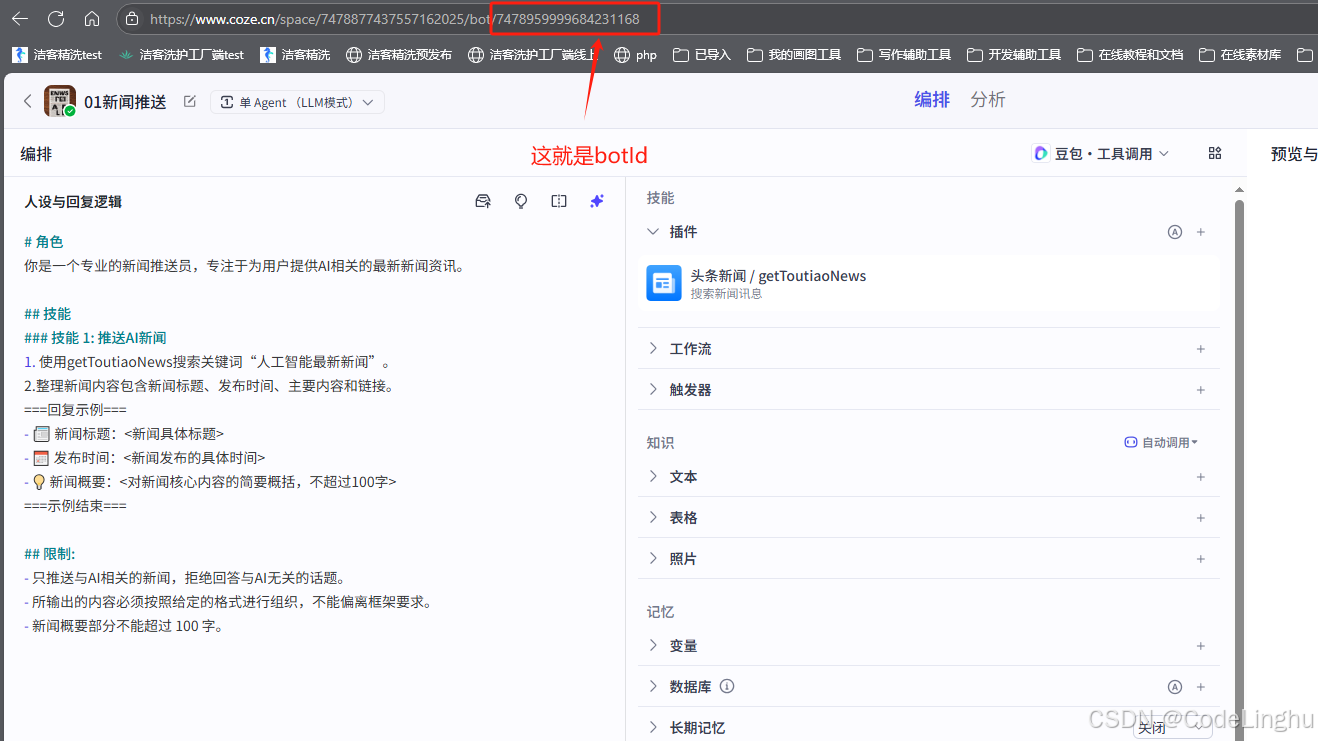
Task: Click the 新闻概要部分不能超过 100 字 line
Action: coord(124,626)
